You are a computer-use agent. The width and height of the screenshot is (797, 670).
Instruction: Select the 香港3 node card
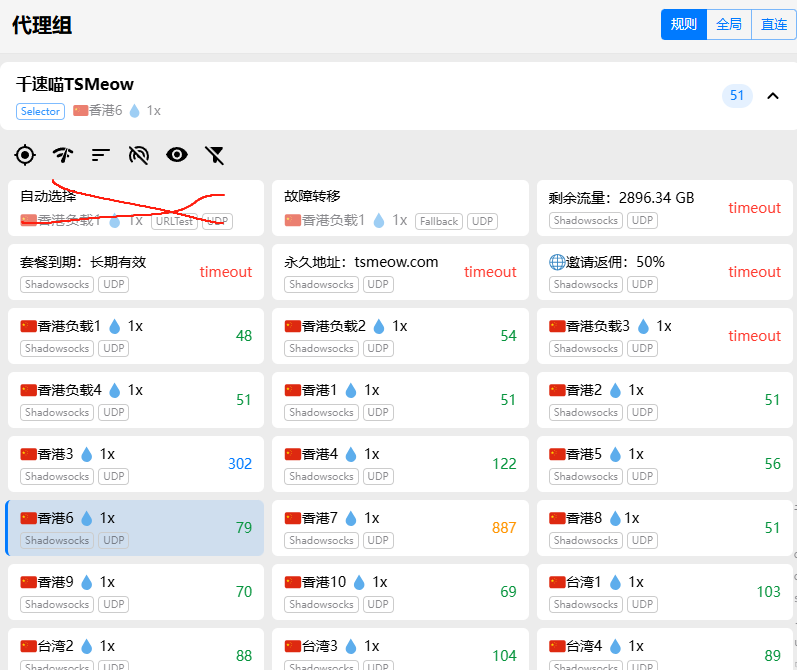click(x=136, y=464)
